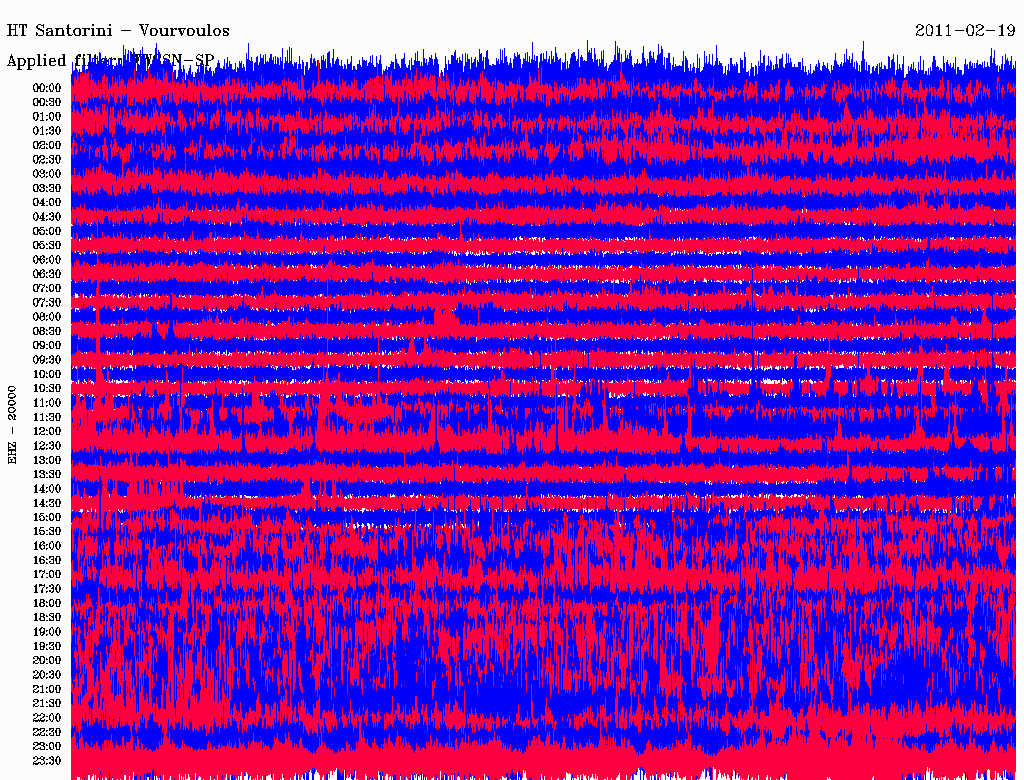Select the 10:00 time label

[47, 374]
